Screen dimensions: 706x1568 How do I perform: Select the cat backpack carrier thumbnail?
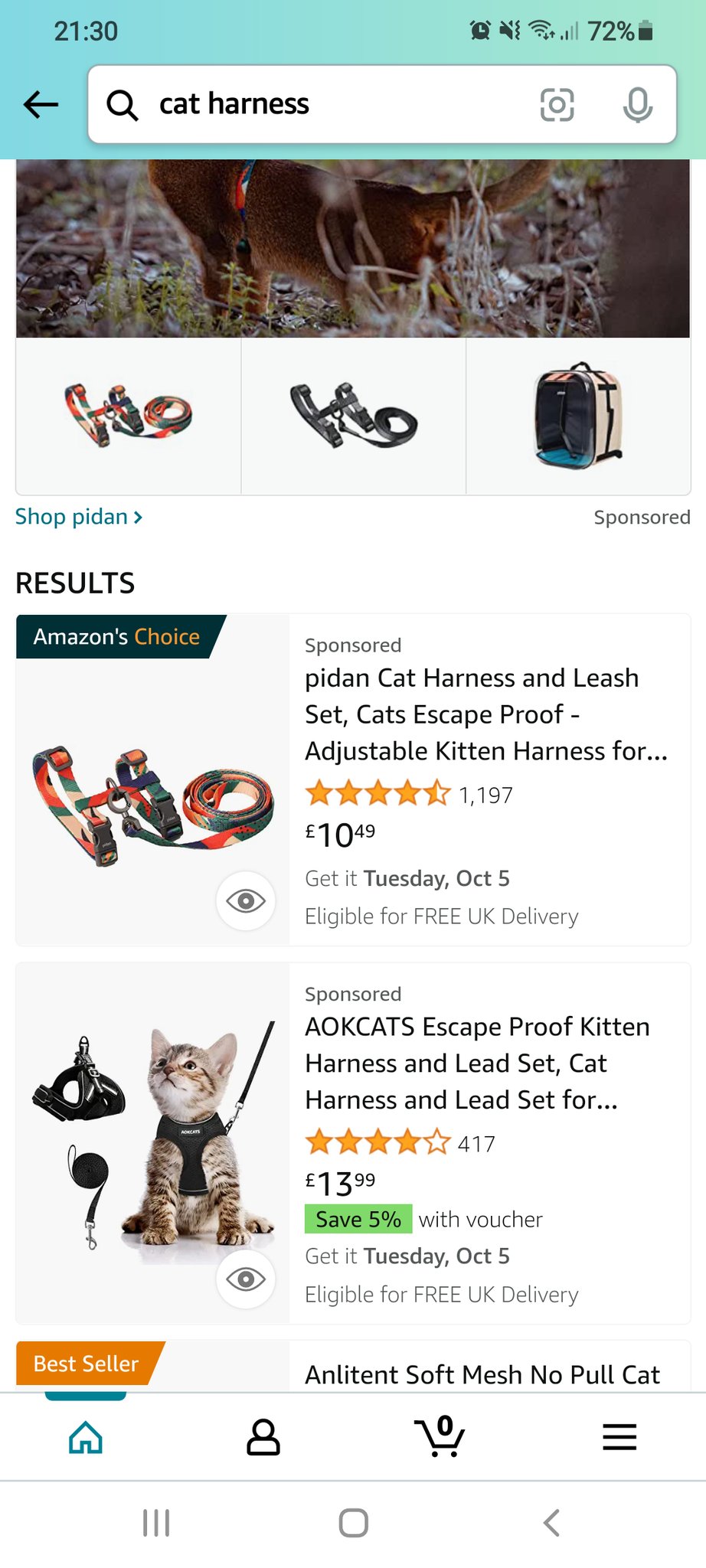click(578, 416)
